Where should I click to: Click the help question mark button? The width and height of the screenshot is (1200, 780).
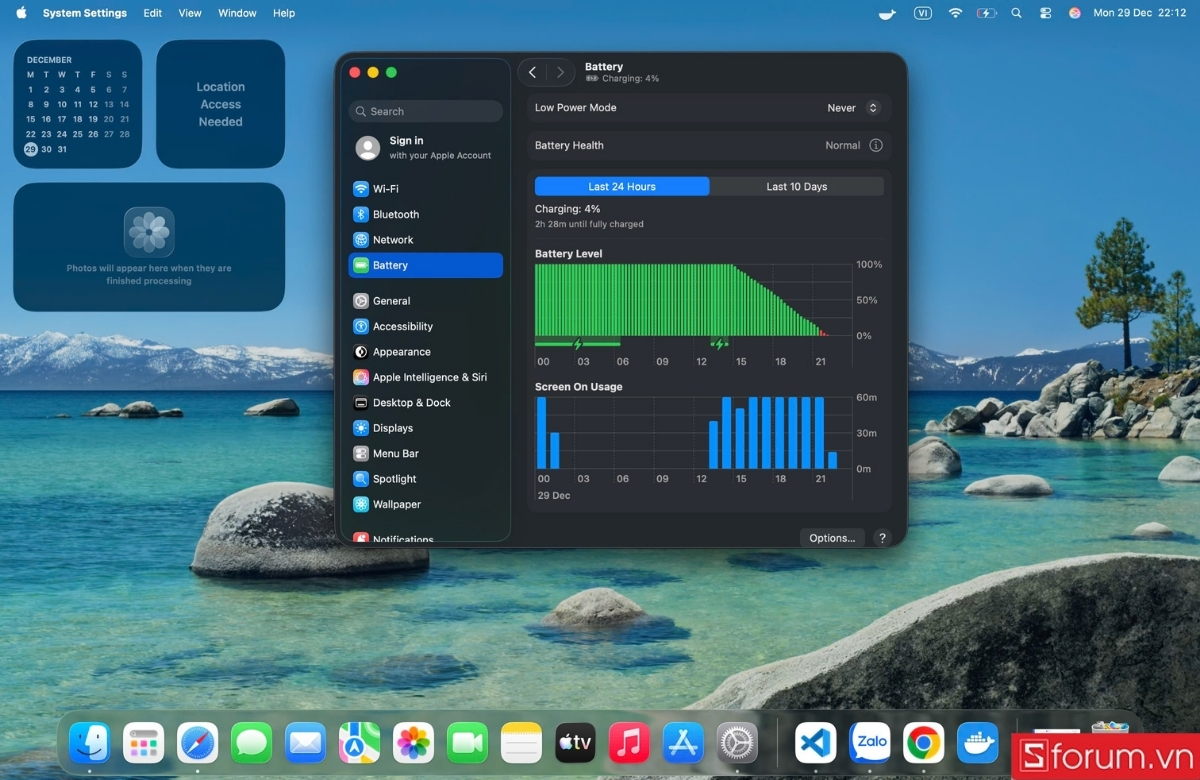tap(881, 537)
